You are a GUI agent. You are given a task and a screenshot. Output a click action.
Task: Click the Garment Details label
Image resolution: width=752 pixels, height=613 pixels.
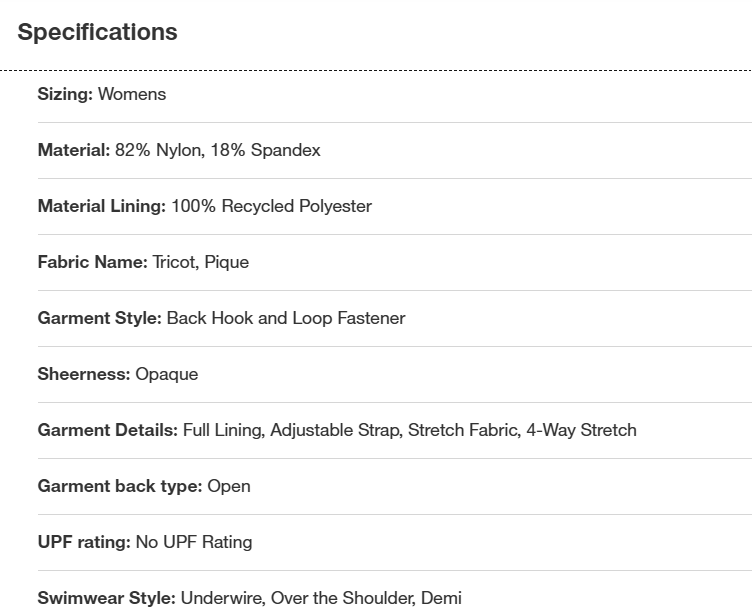click(107, 430)
